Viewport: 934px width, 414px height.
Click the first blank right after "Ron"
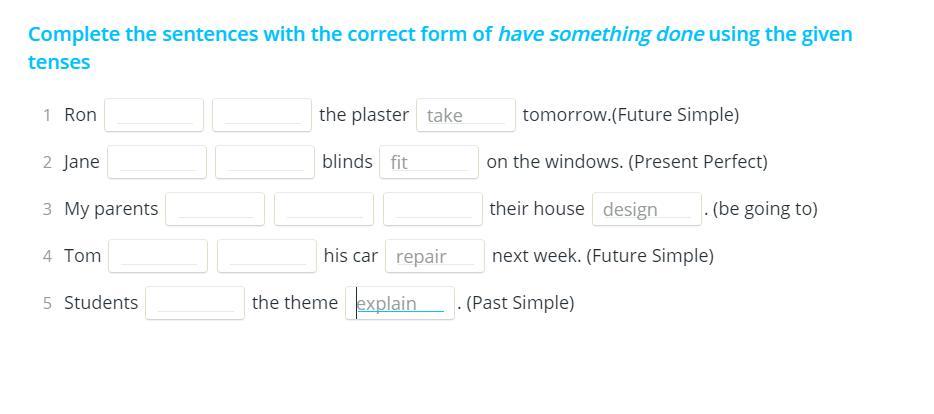tap(154, 115)
